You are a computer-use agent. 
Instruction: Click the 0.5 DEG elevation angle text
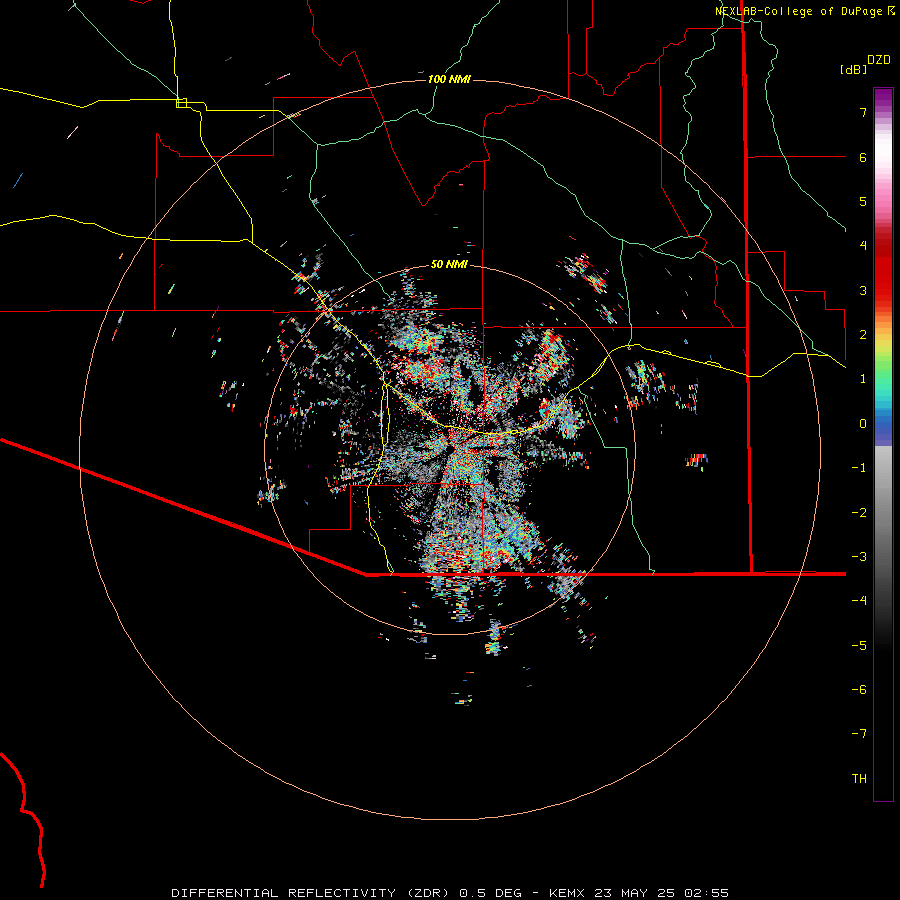(x=491, y=893)
